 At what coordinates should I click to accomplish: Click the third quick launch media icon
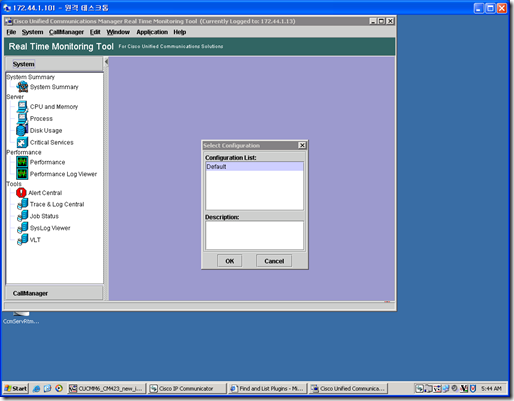click(59, 389)
